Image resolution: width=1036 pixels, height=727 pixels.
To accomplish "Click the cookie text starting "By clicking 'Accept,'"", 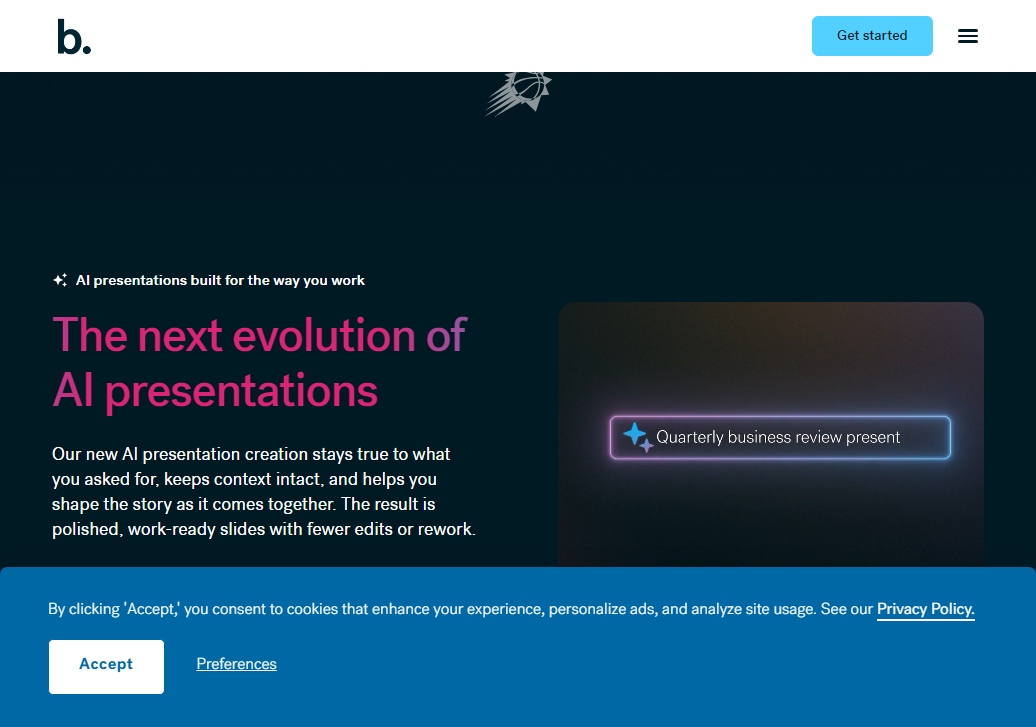I will pos(511,609).
